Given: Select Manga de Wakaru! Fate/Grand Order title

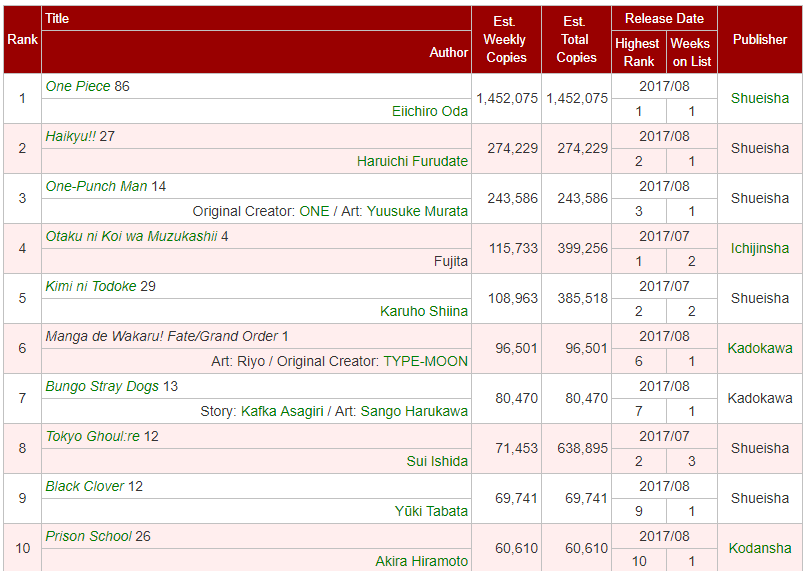Looking at the screenshot, I should pos(161,336).
